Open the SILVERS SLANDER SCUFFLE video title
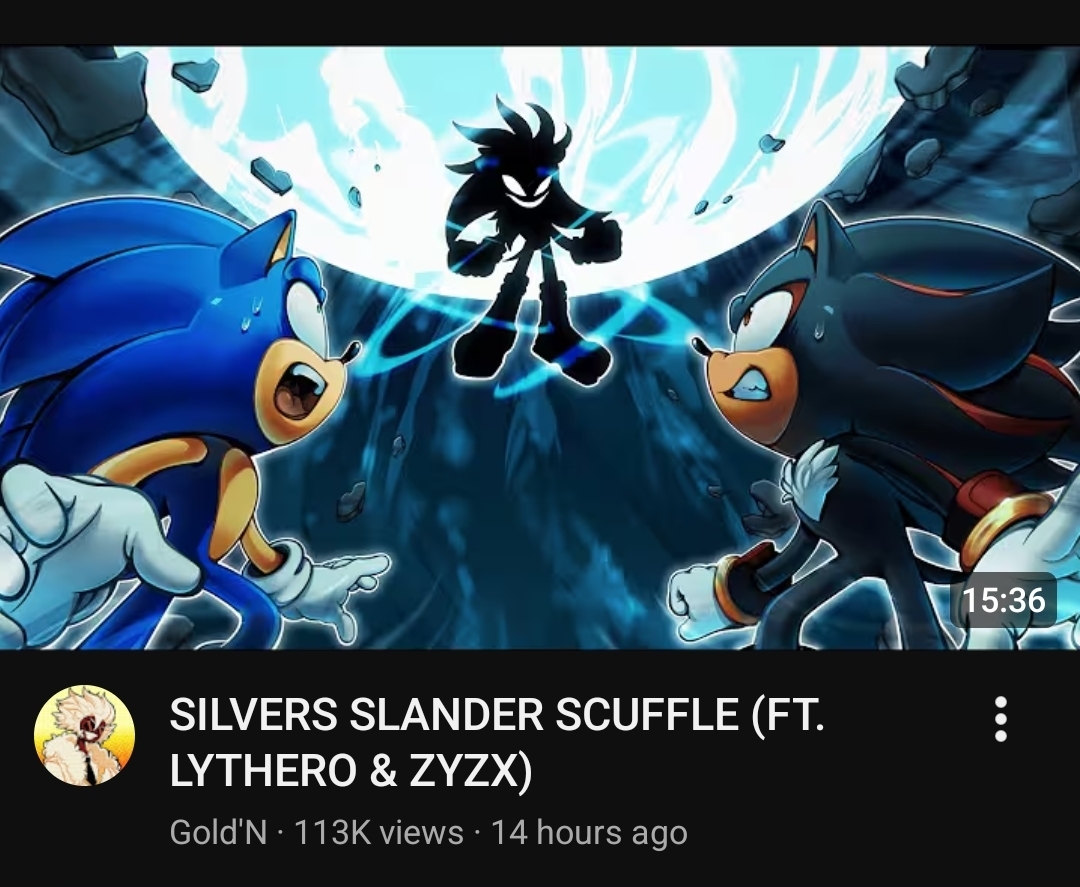The image size is (1080, 887). coord(496,742)
